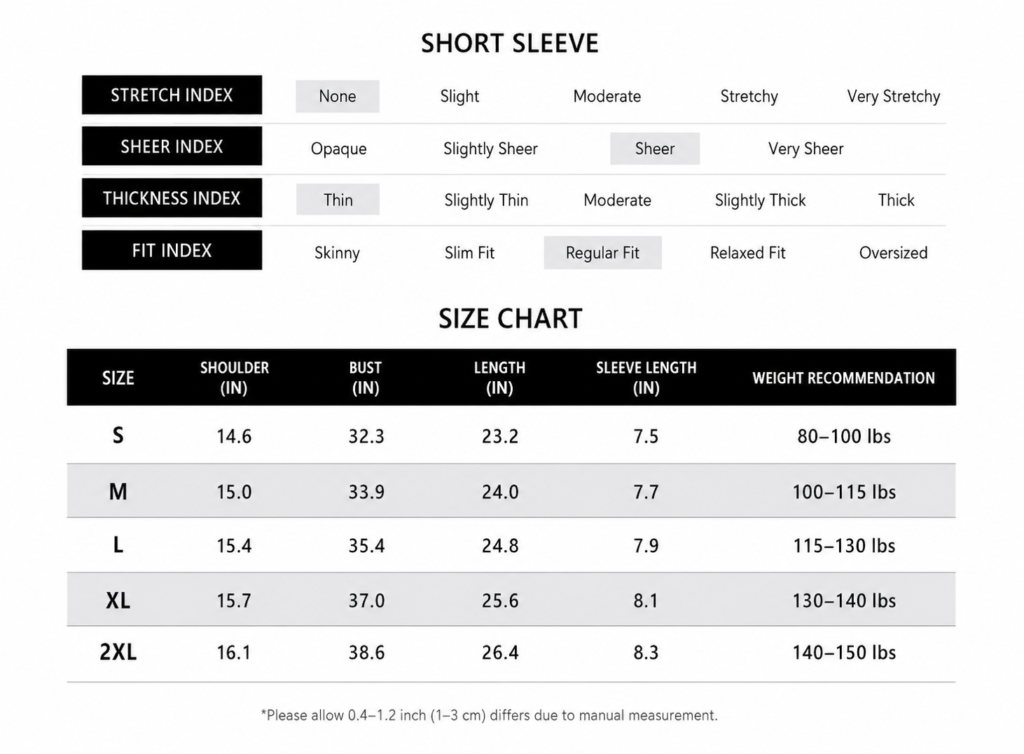
Task: Click the manual measurement disclaimer note
Action: coord(489,715)
